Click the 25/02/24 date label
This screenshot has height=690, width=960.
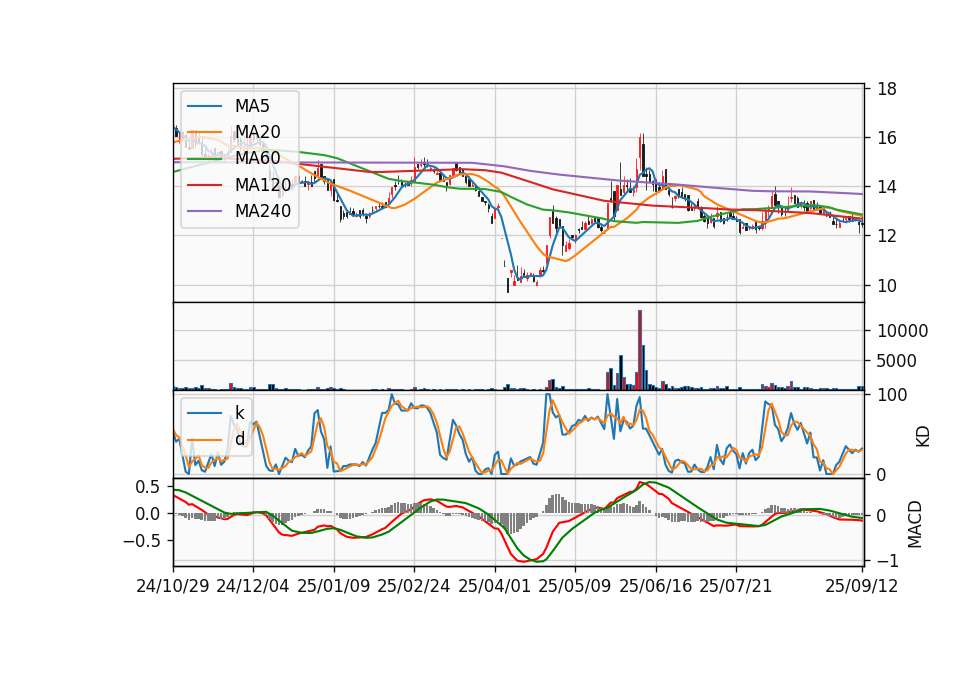pos(414,586)
